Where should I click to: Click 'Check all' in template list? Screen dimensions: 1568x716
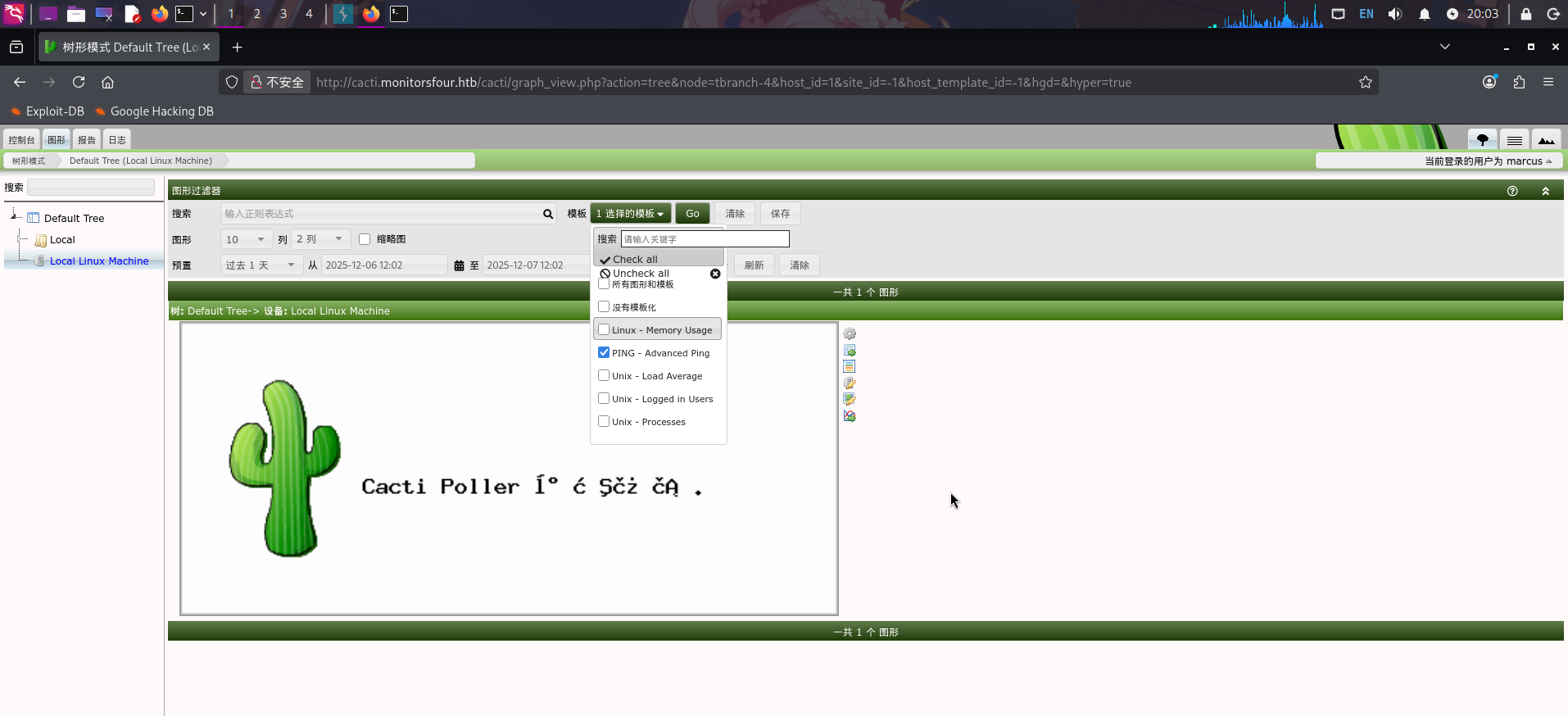628,260
